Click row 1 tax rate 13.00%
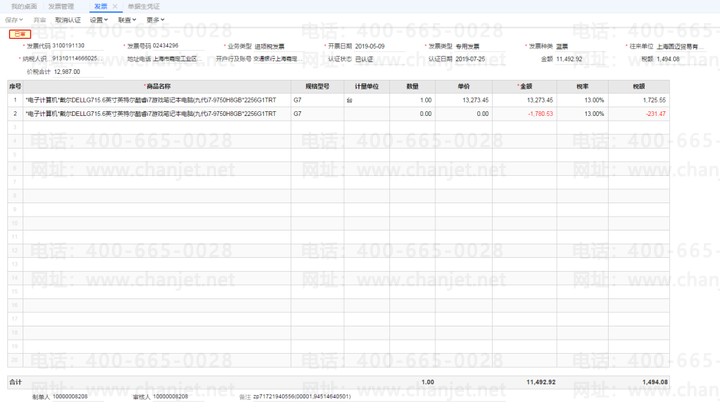The height and width of the screenshot is (413, 720). [x=582, y=100]
